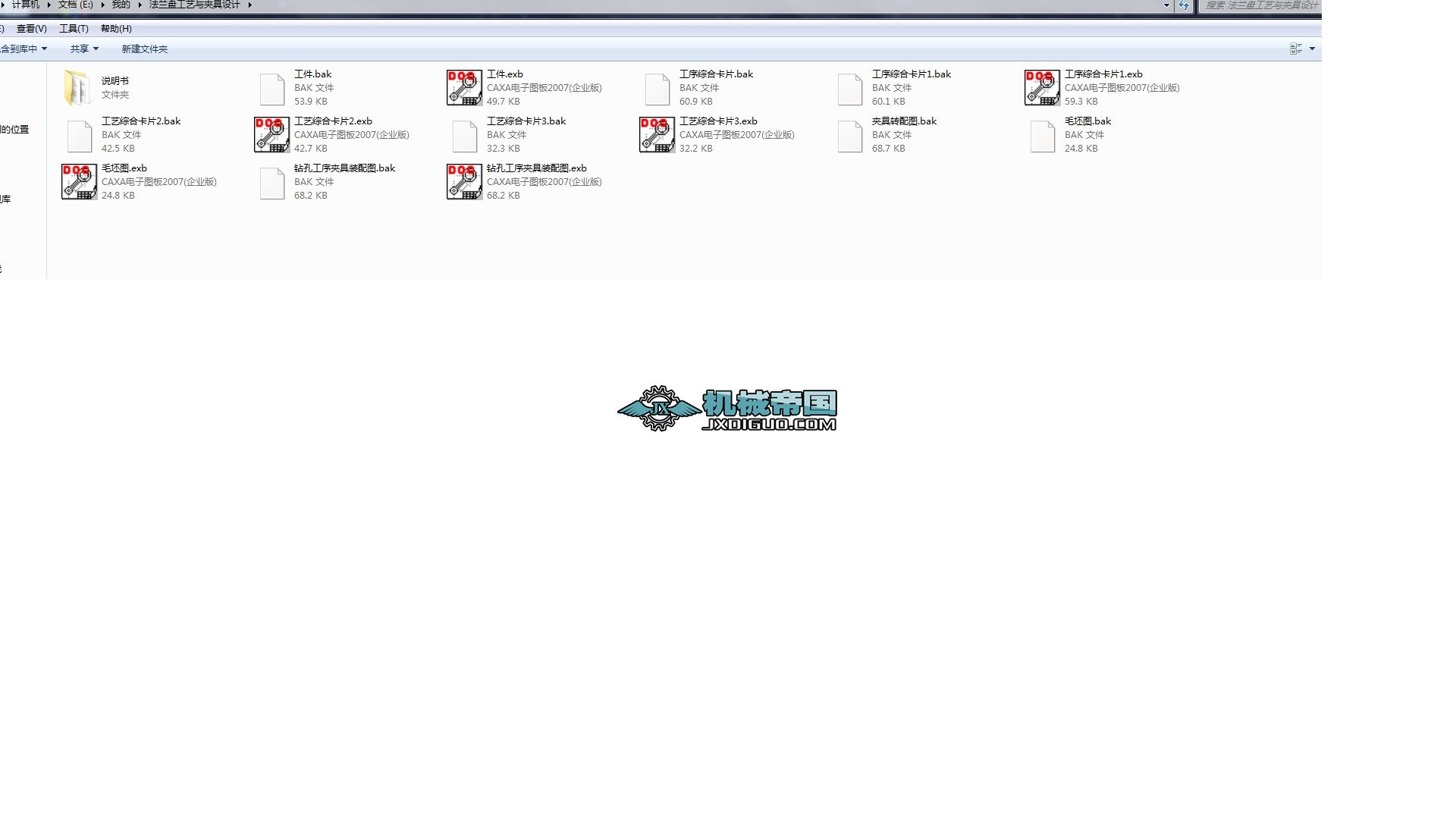Open the 帮助(H) menu
This screenshot has height=819, width=1456.
pos(116,29)
